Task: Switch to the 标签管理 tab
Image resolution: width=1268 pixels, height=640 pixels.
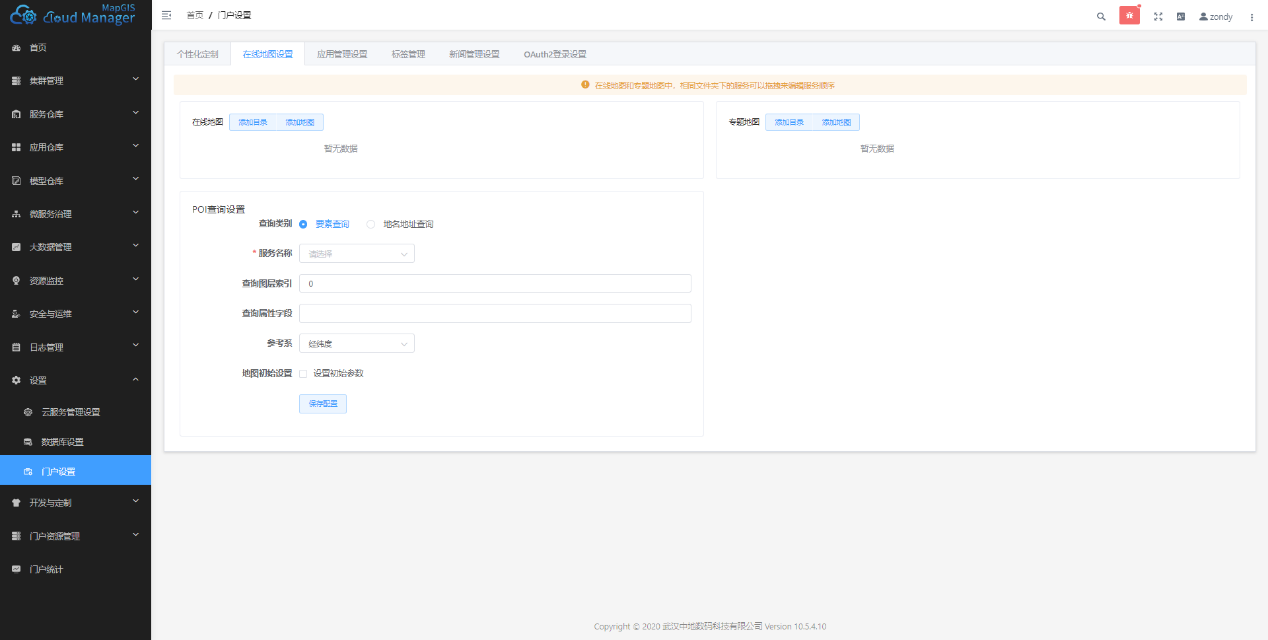Action: pos(408,54)
